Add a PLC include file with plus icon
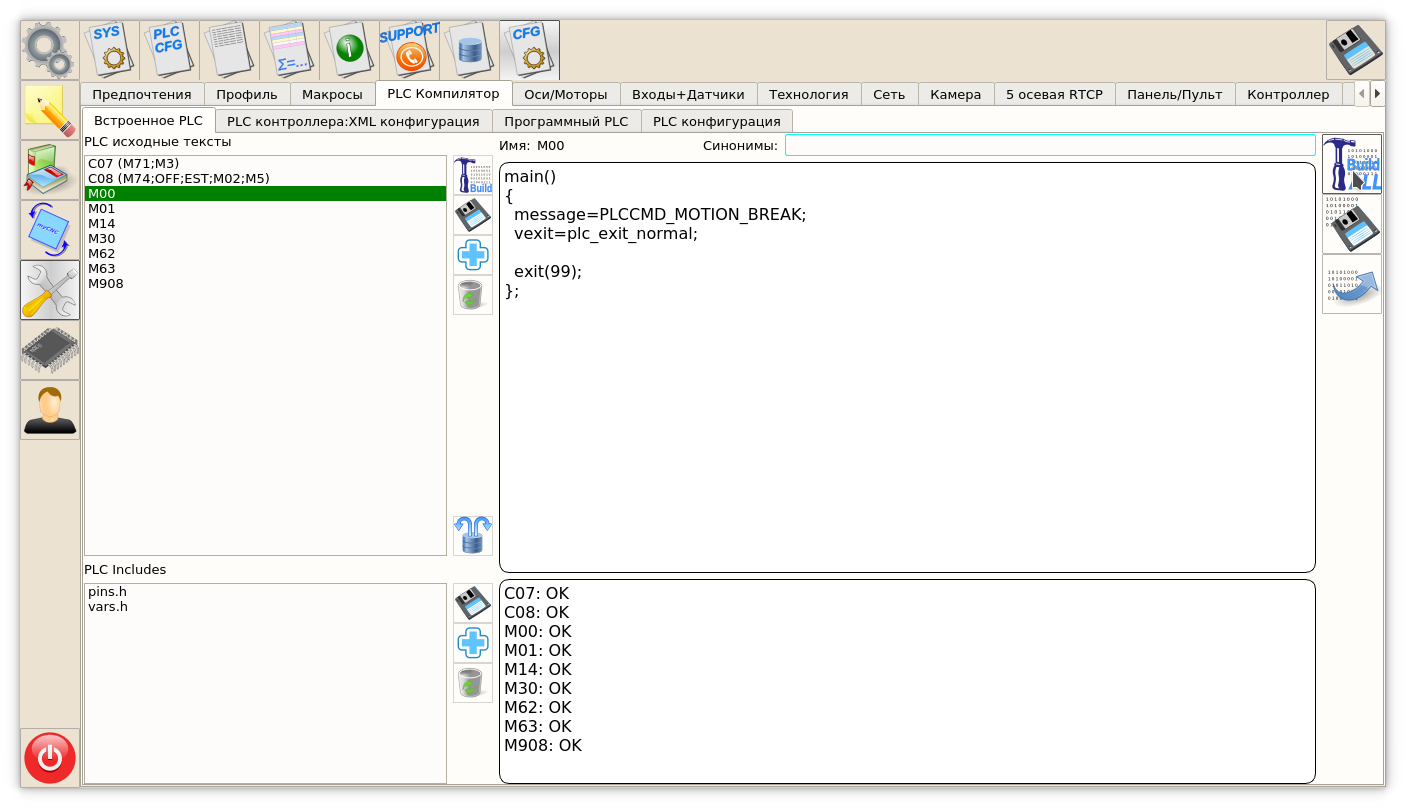 click(x=472, y=643)
